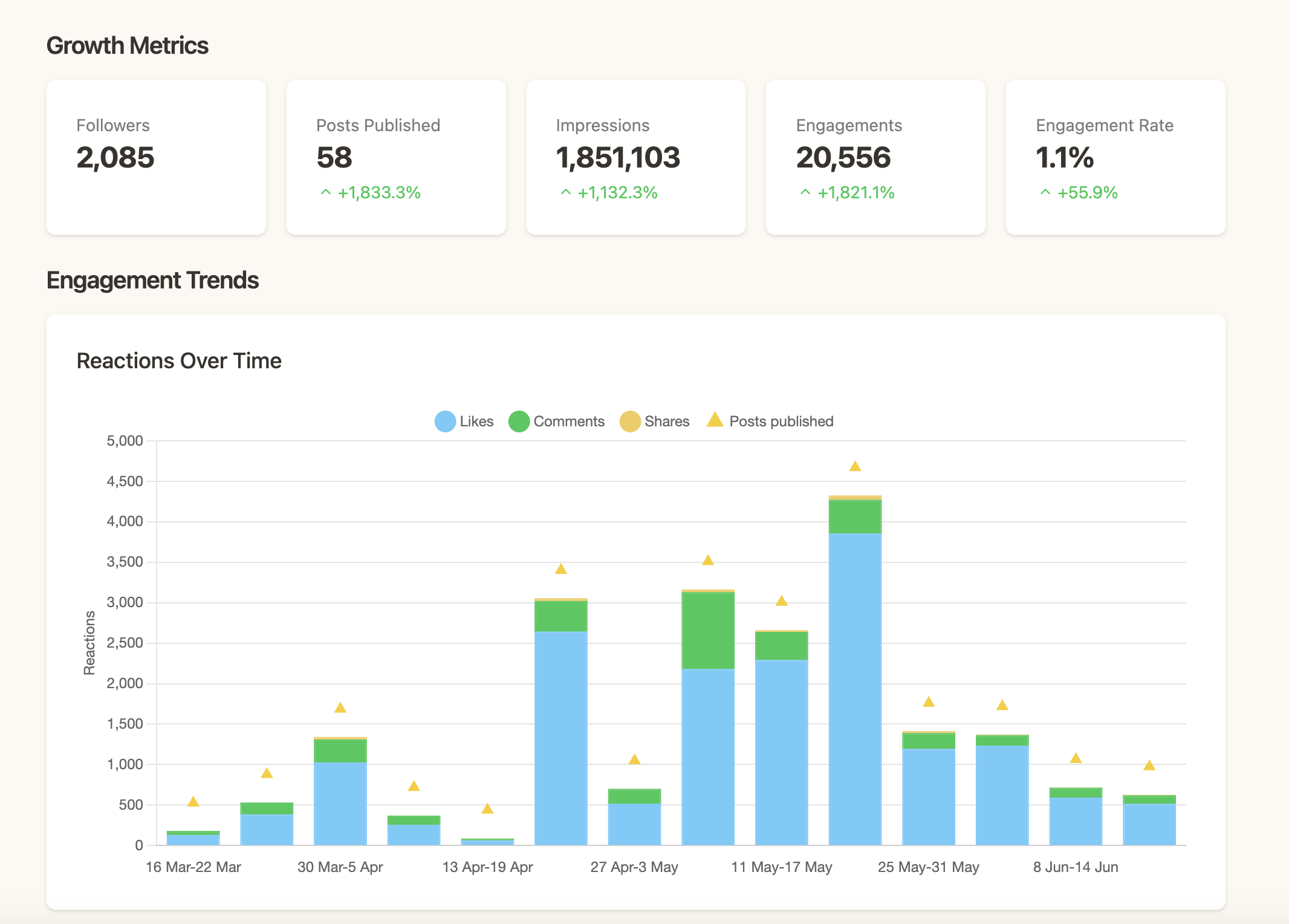
Task: Click the 25 May-31 May bar
Action: pyautogui.click(x=929, y=788)
